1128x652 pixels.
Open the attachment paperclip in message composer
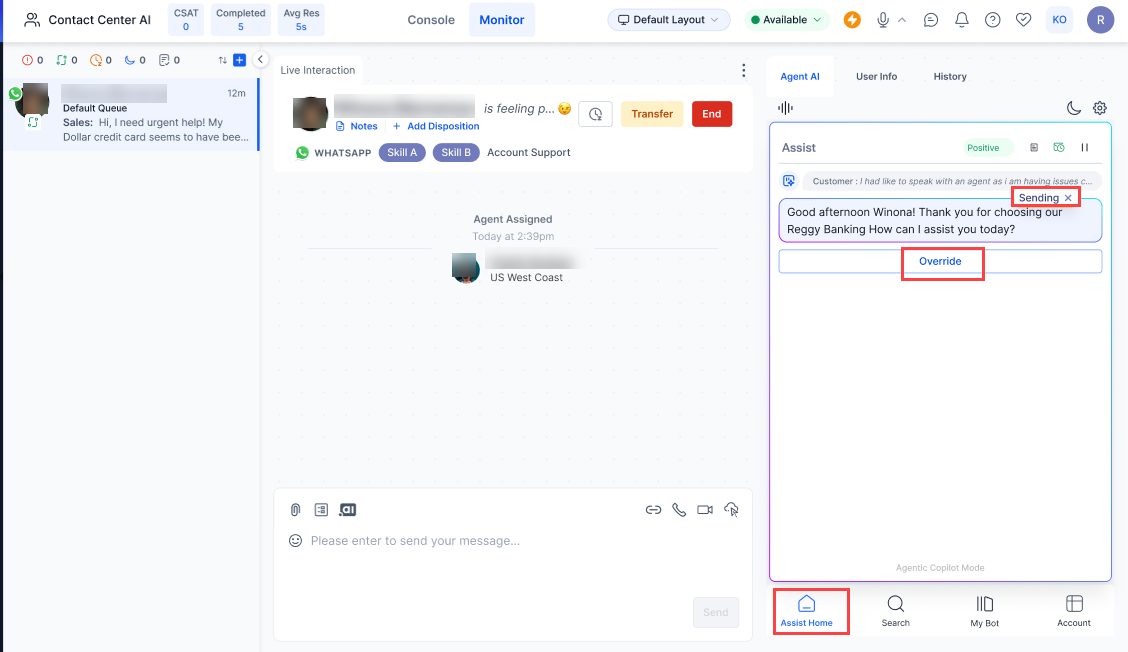[296, 510]
